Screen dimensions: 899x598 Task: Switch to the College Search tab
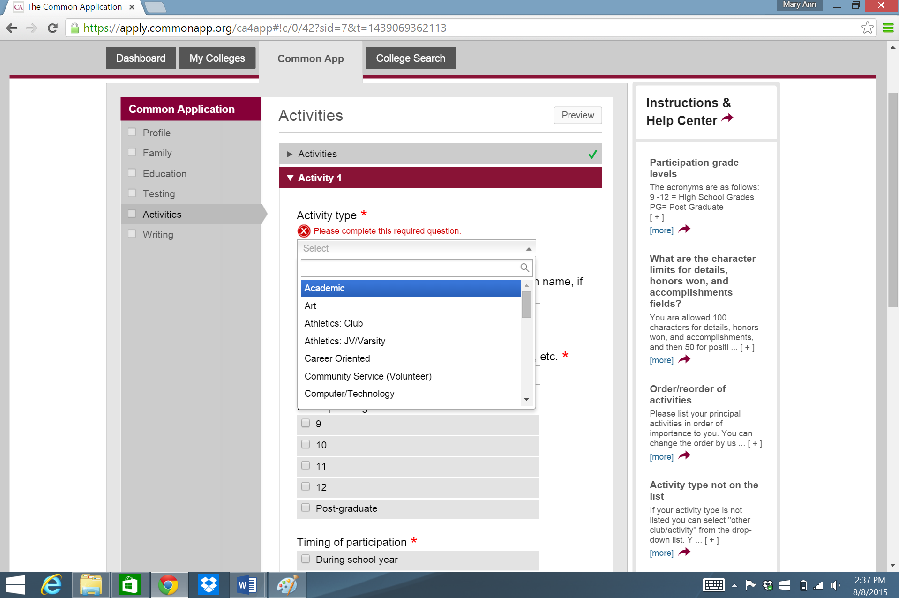410,58
